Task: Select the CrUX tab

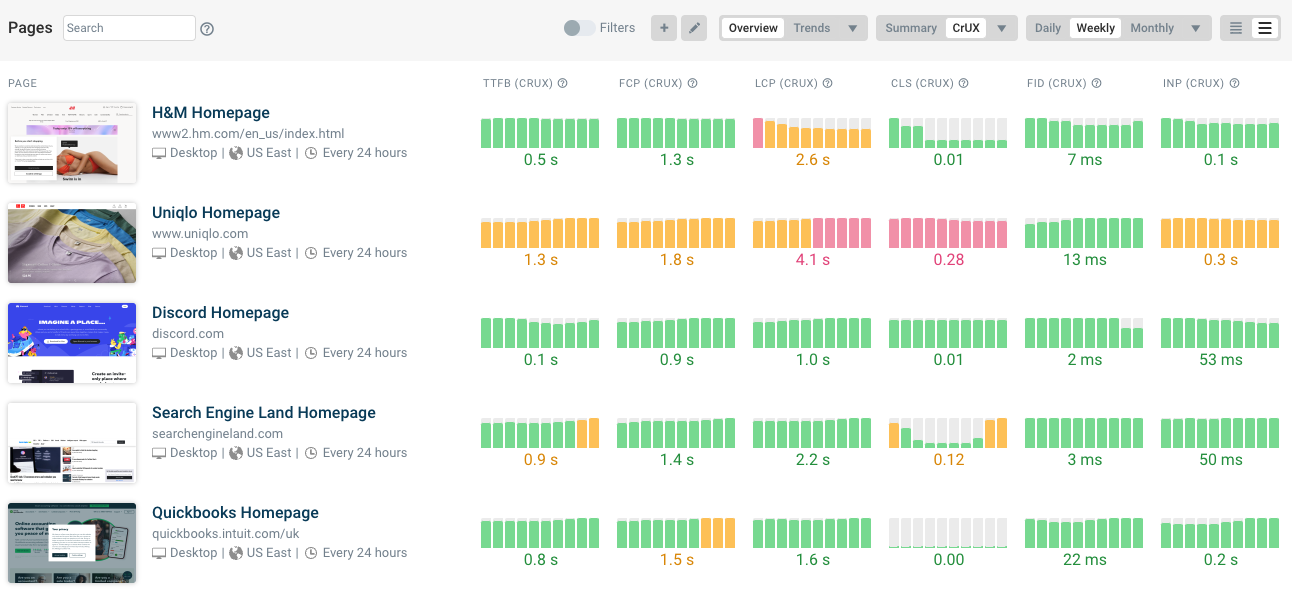Action: 966,28
